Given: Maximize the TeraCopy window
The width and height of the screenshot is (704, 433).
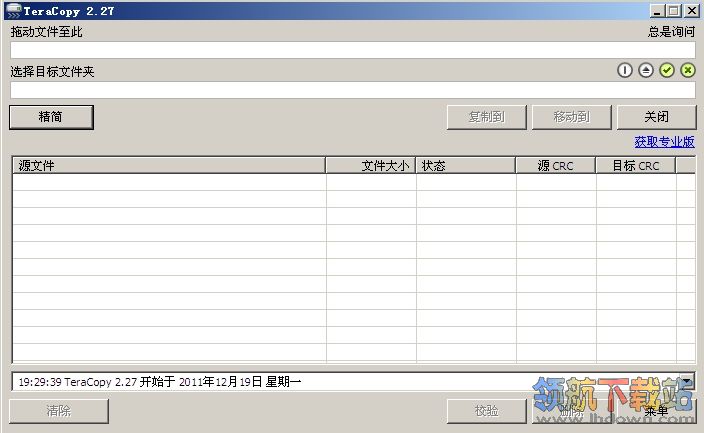Looking at the screenshot, I should (x=673, y=11).
